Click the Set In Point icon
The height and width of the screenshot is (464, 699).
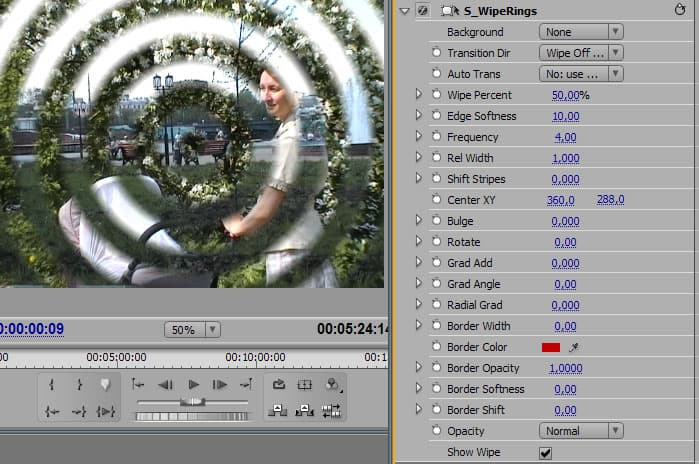click(52, 384)
